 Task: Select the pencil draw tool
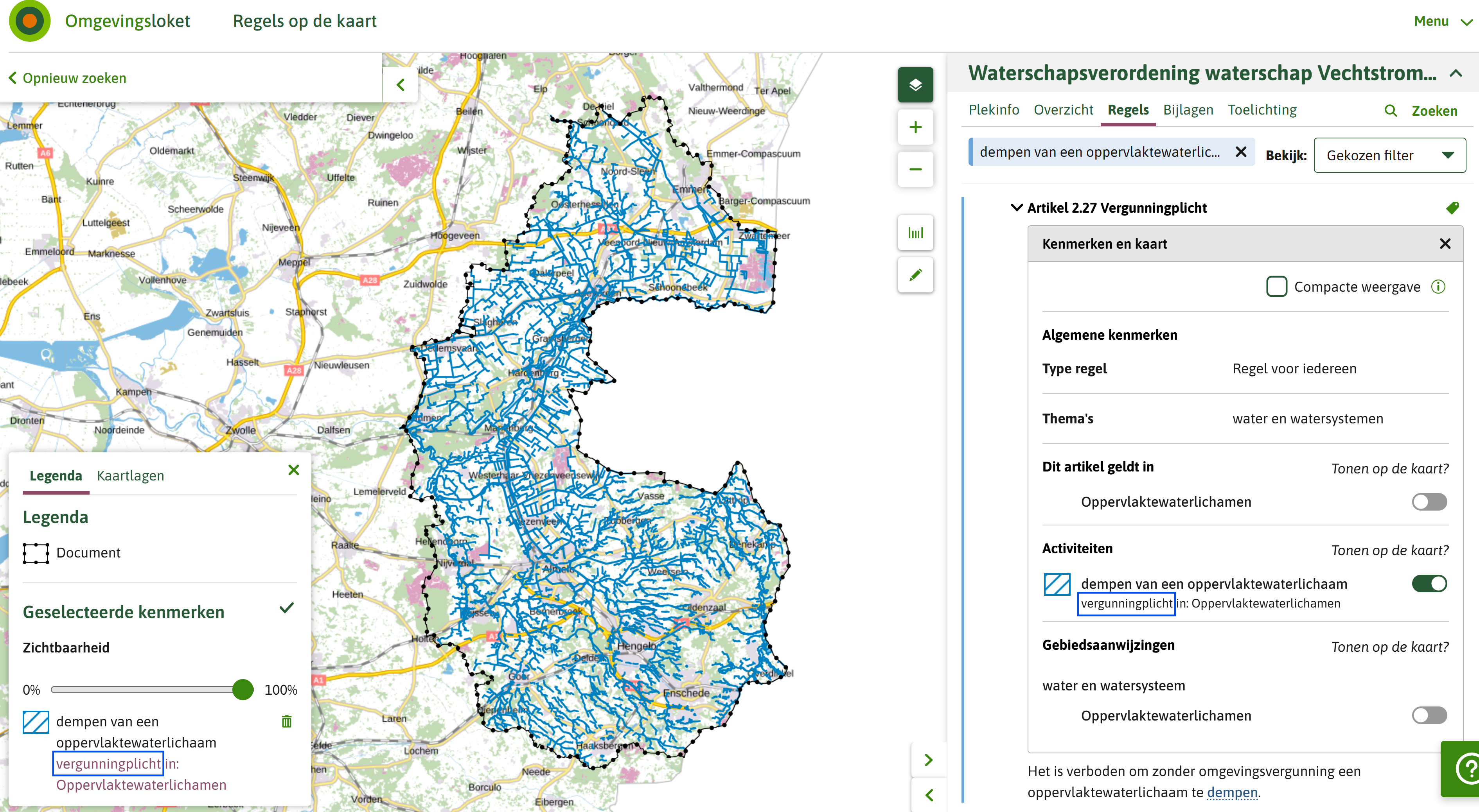coord(915,275)
